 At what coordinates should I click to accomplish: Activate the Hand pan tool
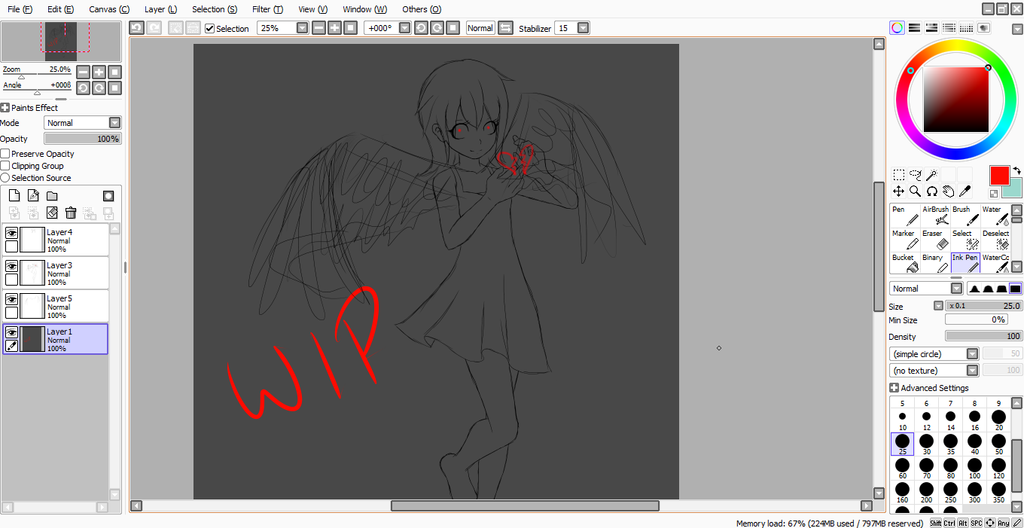coord(948,191)
